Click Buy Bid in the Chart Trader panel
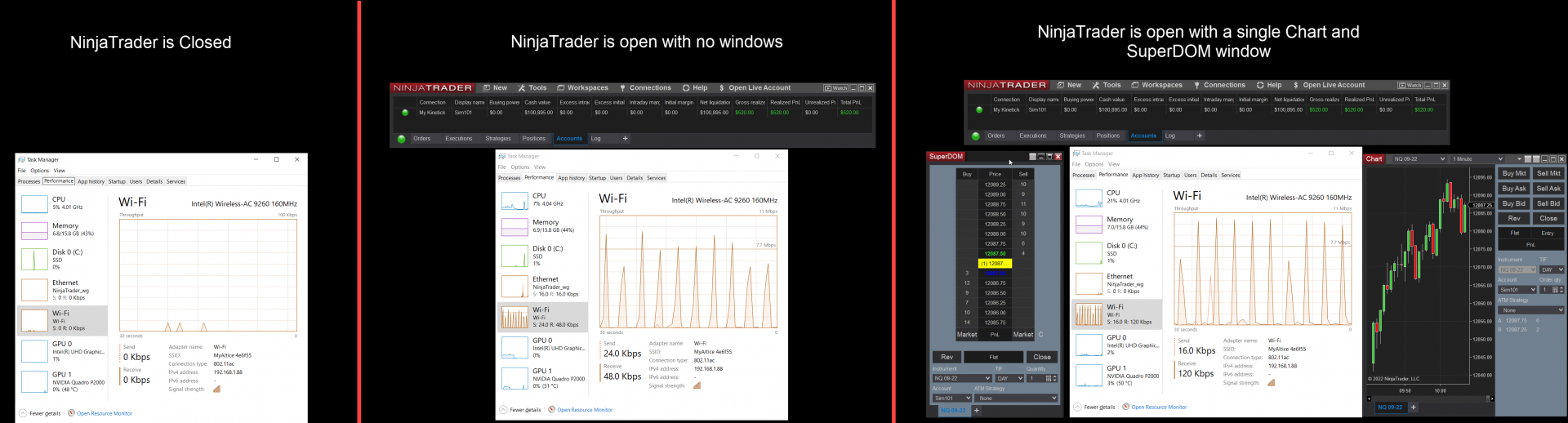The height and width of the screenshot is (423, 1568). [1514, 203]
